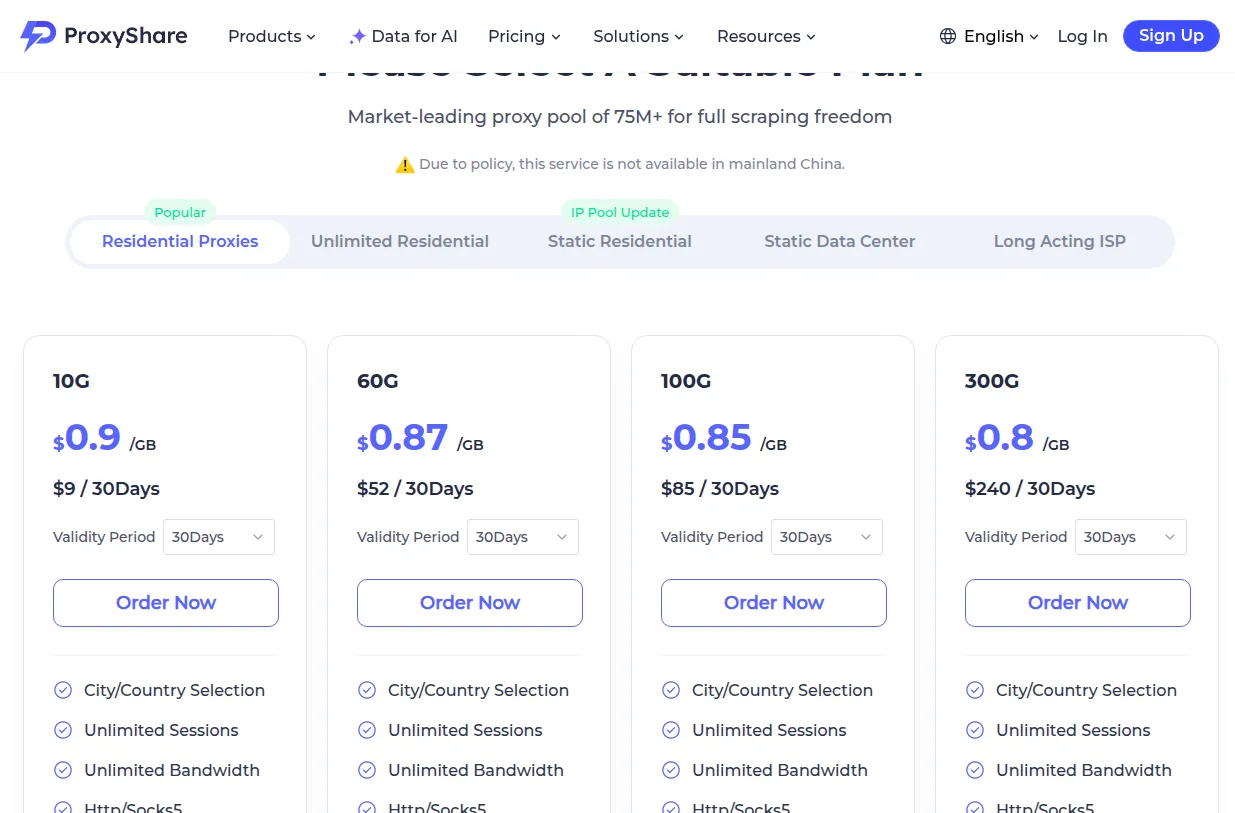The image size is (1235, 813).
Task: Switch to Long Acting ISP tab
Action: (1060, 242)
